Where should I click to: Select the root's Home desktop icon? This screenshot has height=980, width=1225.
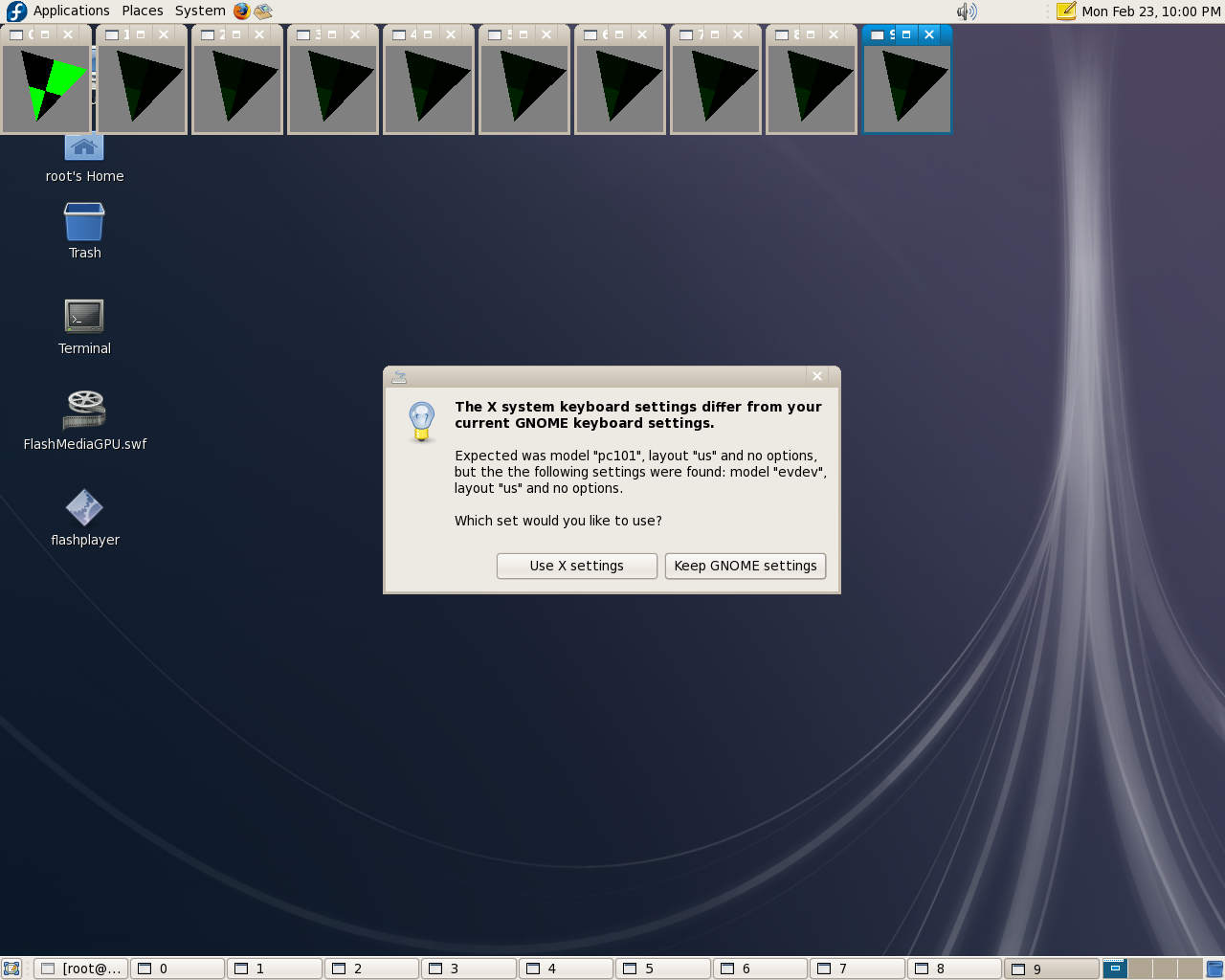84,149
